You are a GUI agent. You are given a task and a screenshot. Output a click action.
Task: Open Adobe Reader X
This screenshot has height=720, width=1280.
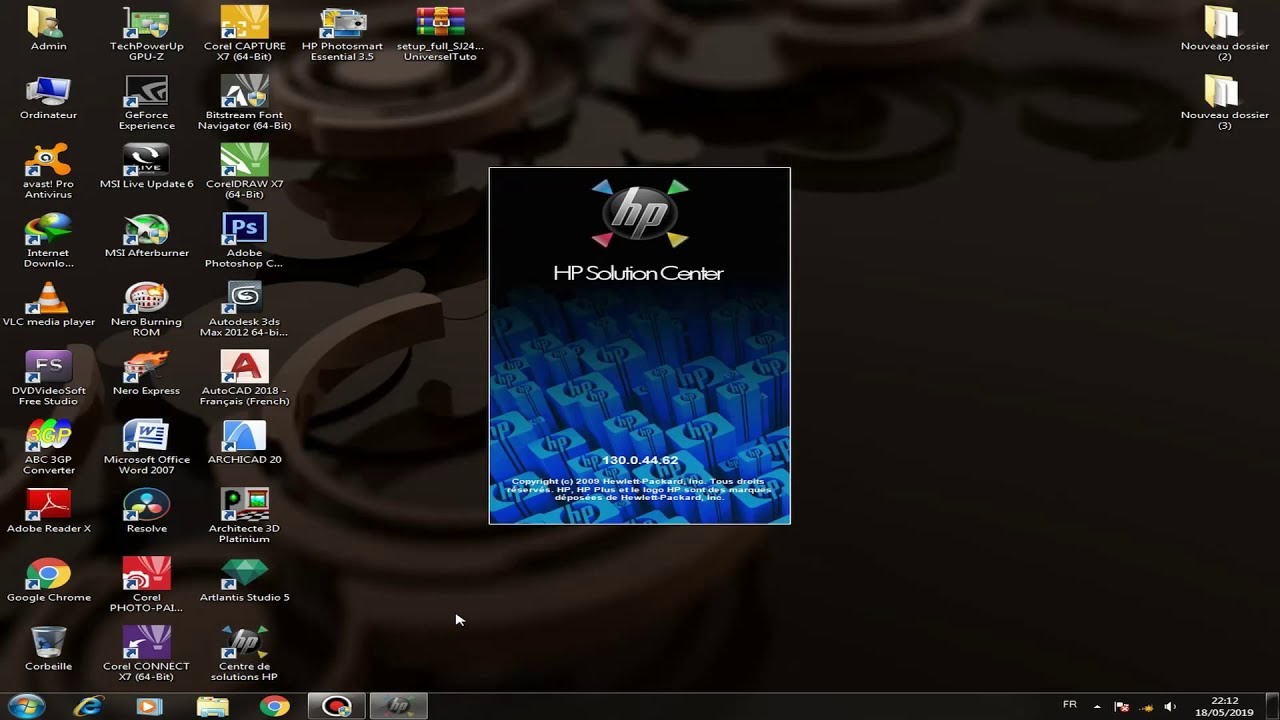click(x=48, y=512)
